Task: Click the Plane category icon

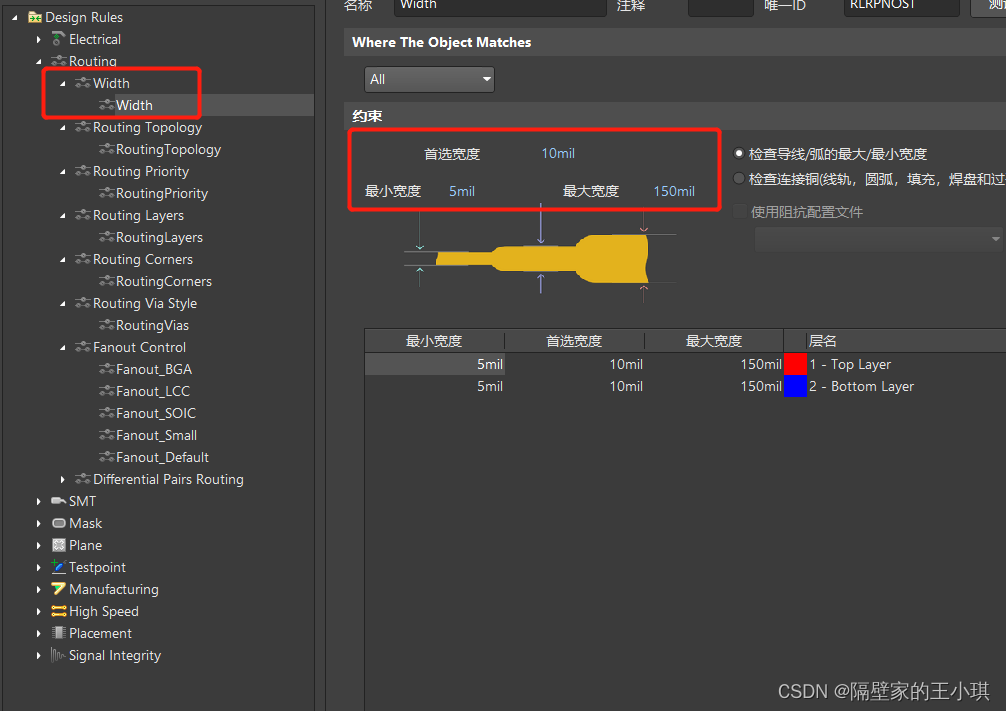Action: pyautogui.click(x=58, y=545)
